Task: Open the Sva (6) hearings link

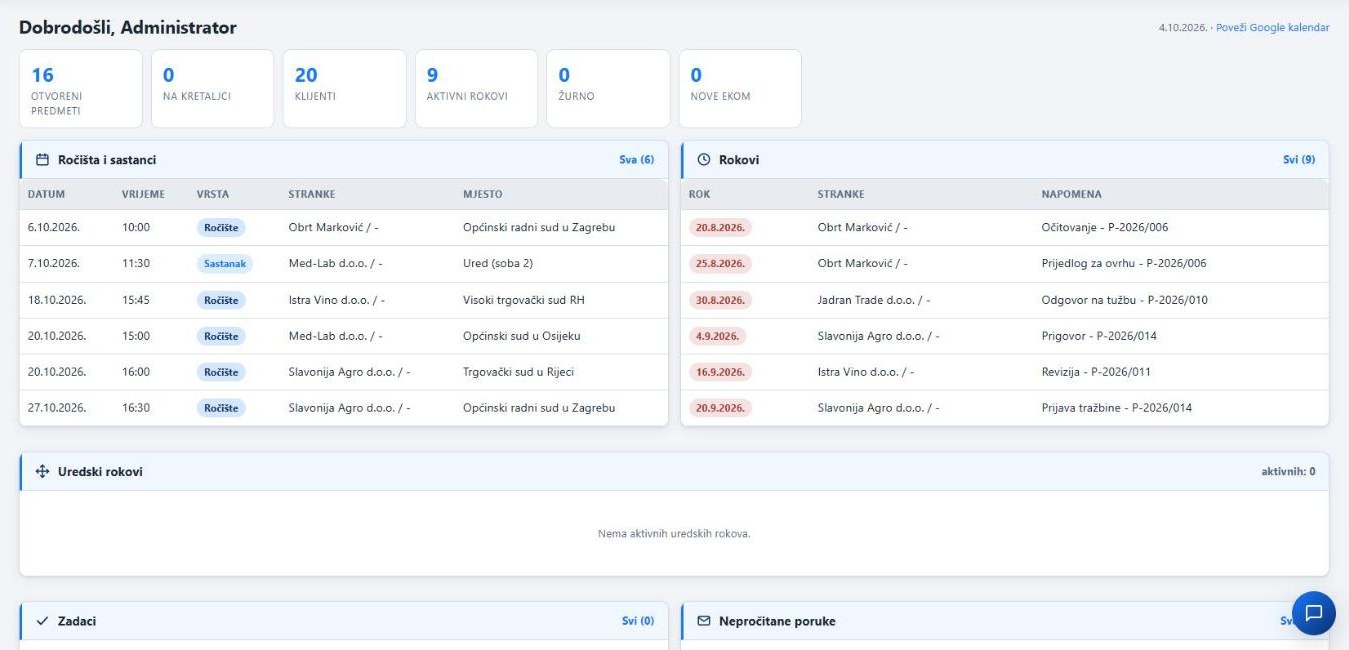Action: (x=637, y=160)
